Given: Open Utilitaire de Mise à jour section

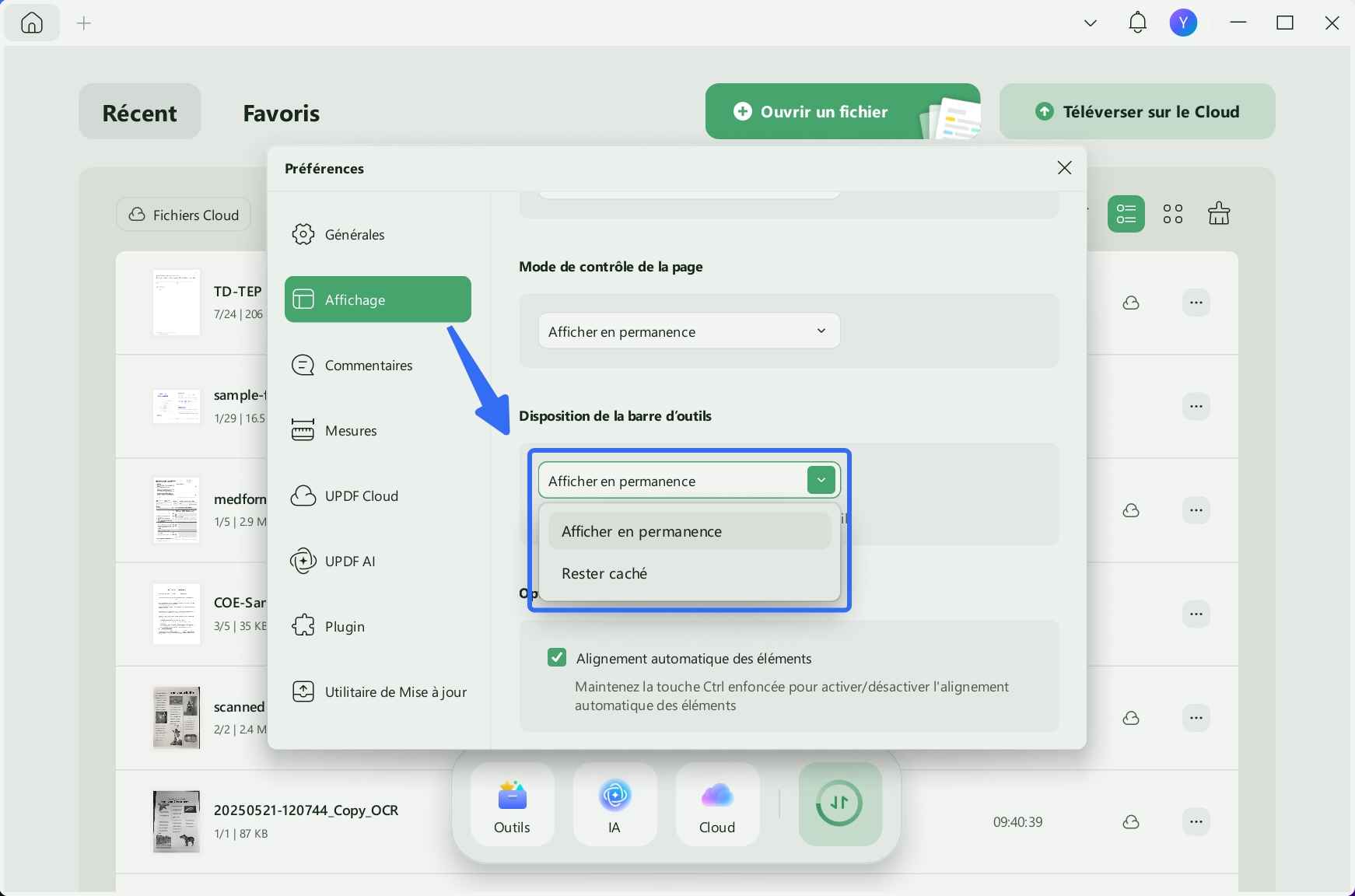Looking at the screenshot, I should 378,691.
